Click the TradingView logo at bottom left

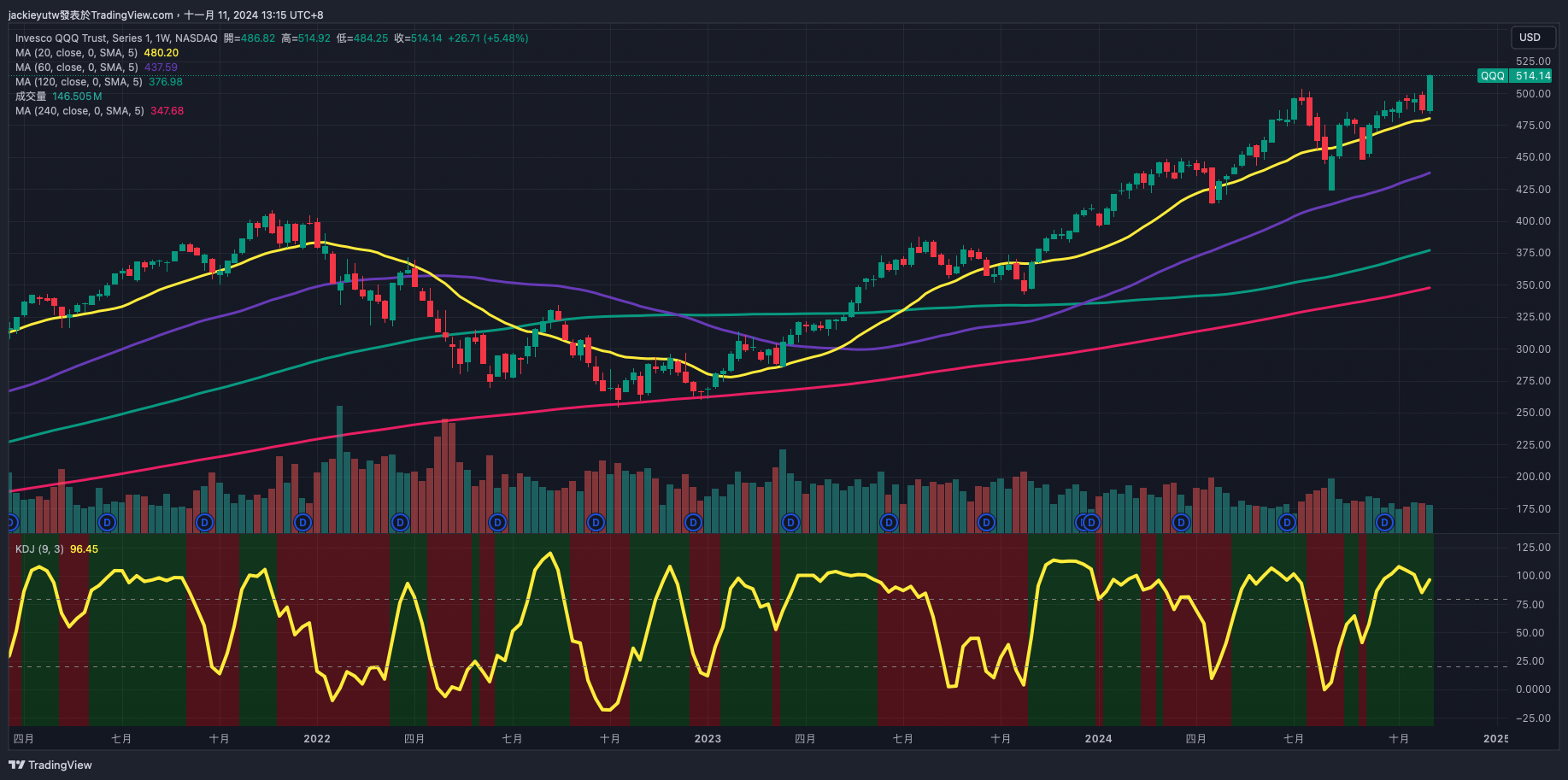coord(50,765)
